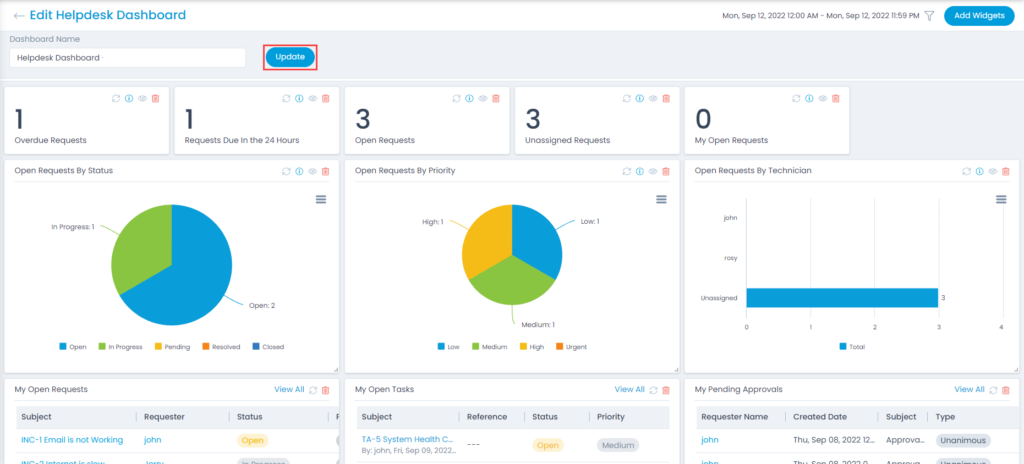
Task: Toggle visibility eye on Open Requests widget
Action: pyautogui.click(x=483, y=99)
